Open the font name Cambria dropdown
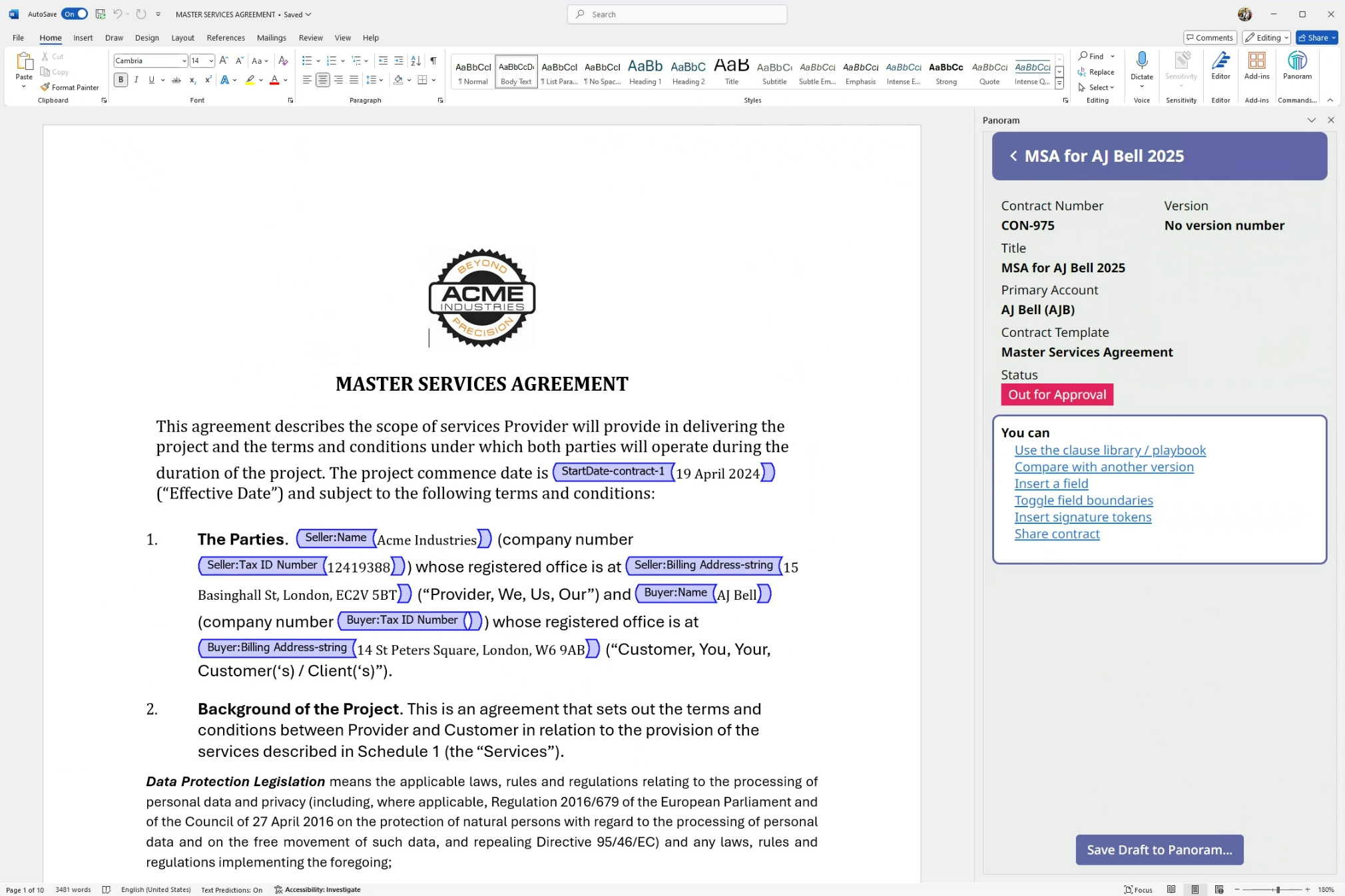The width and height of the screenshot is (1345, 896). pyautogui.click(x=184, y=61)
